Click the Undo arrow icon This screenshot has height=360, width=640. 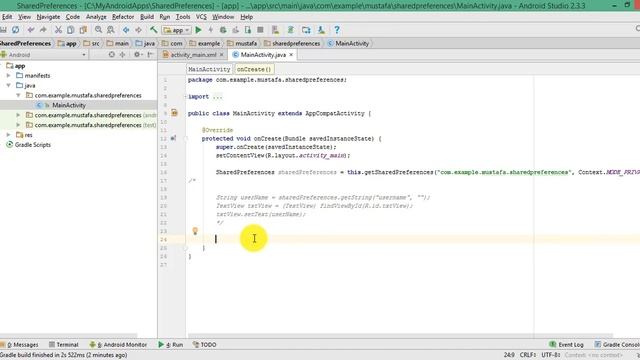coord(31,30)
